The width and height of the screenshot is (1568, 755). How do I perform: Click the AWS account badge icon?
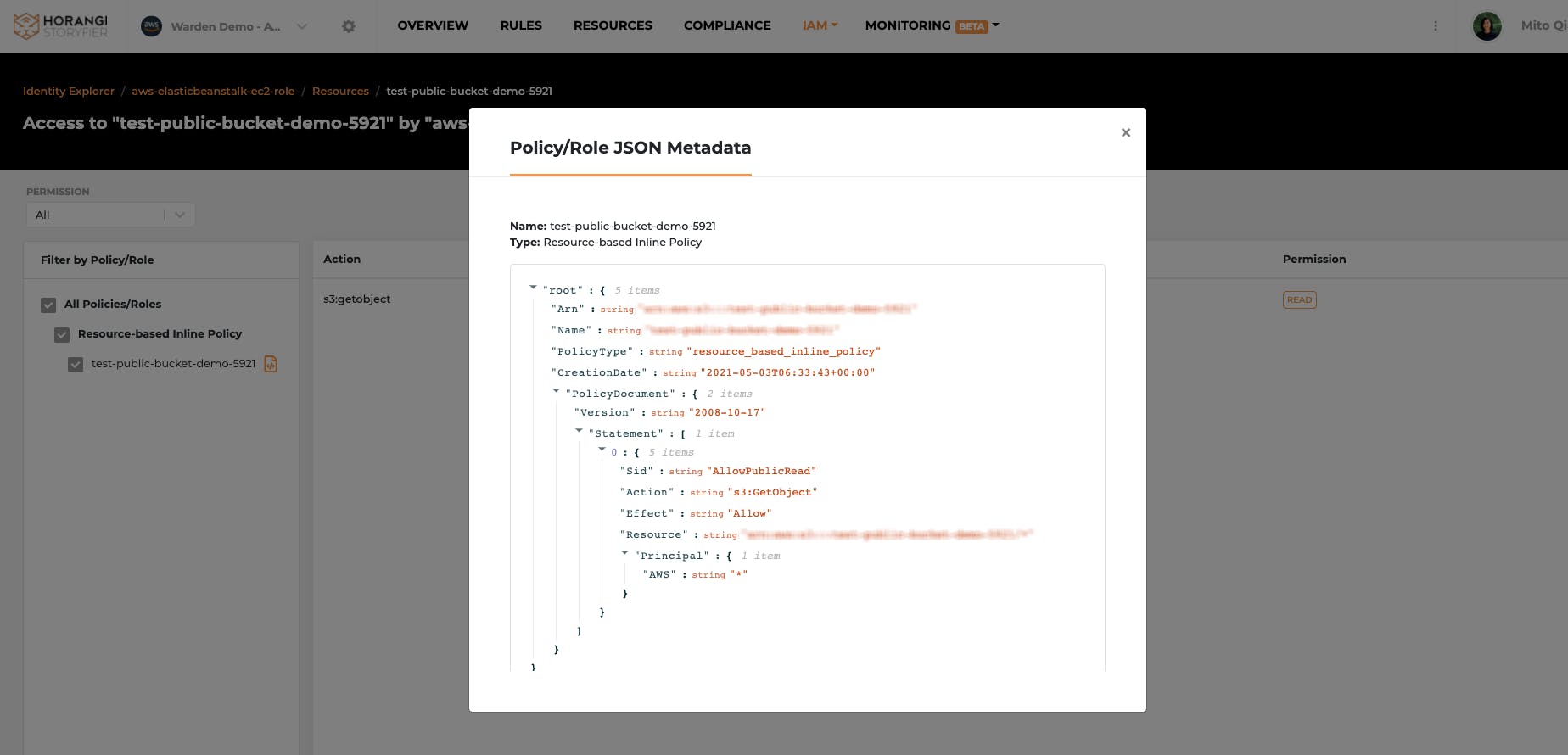(151, 26)
